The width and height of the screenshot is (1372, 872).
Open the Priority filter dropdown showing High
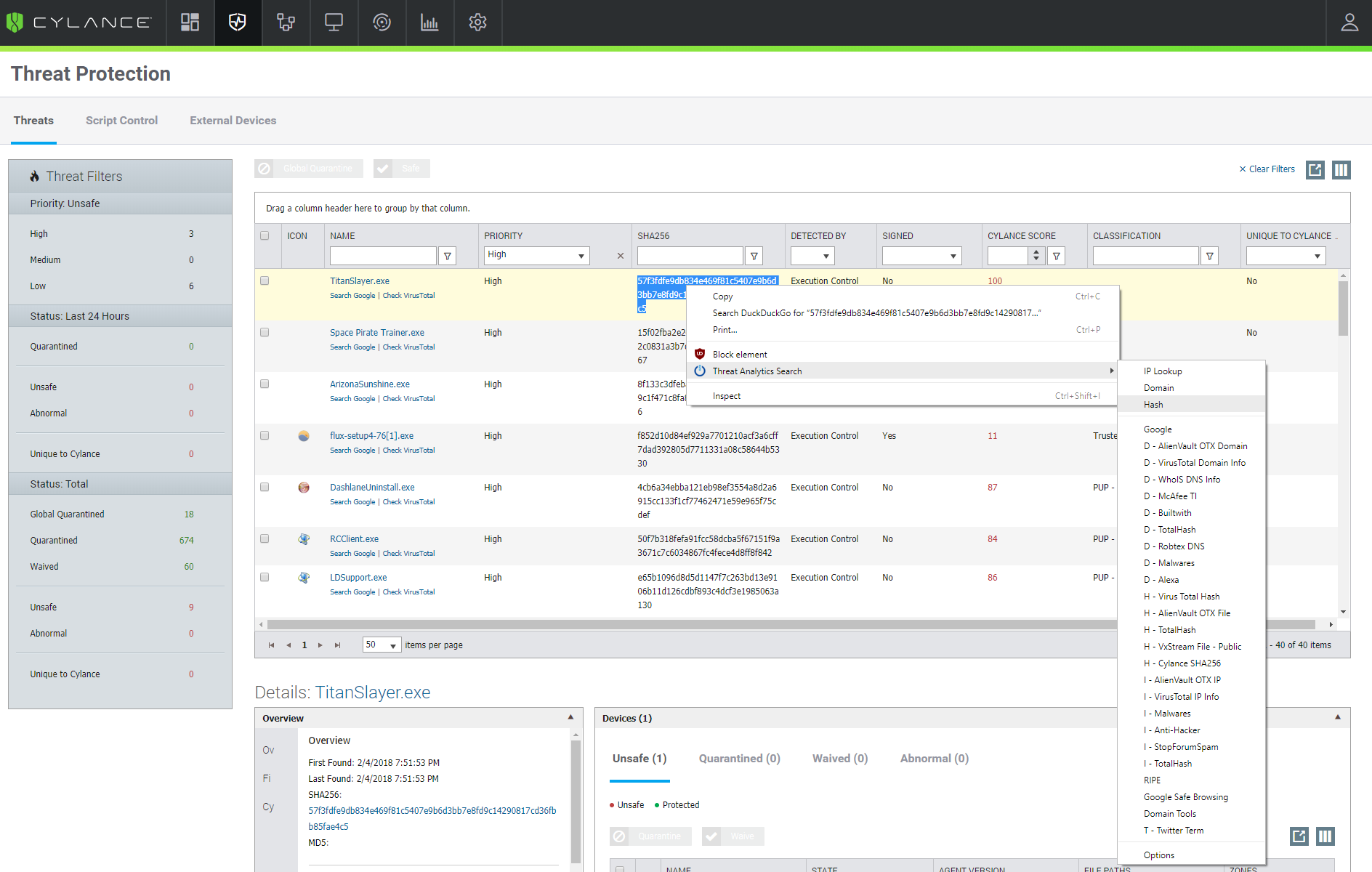pyautogui.click(x=537, y=256)
